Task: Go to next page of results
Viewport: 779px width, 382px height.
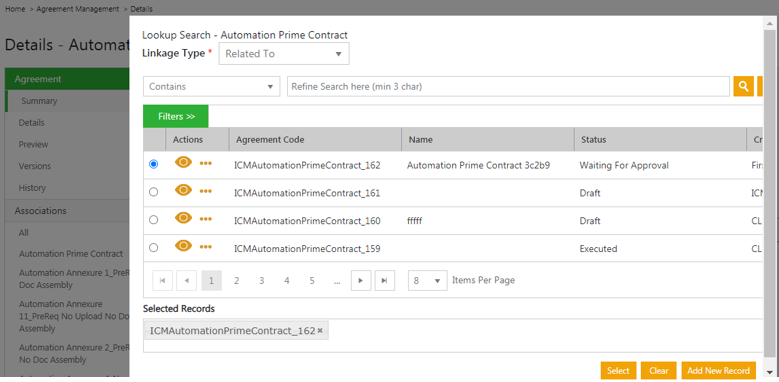Action: (x=361, y=281)
